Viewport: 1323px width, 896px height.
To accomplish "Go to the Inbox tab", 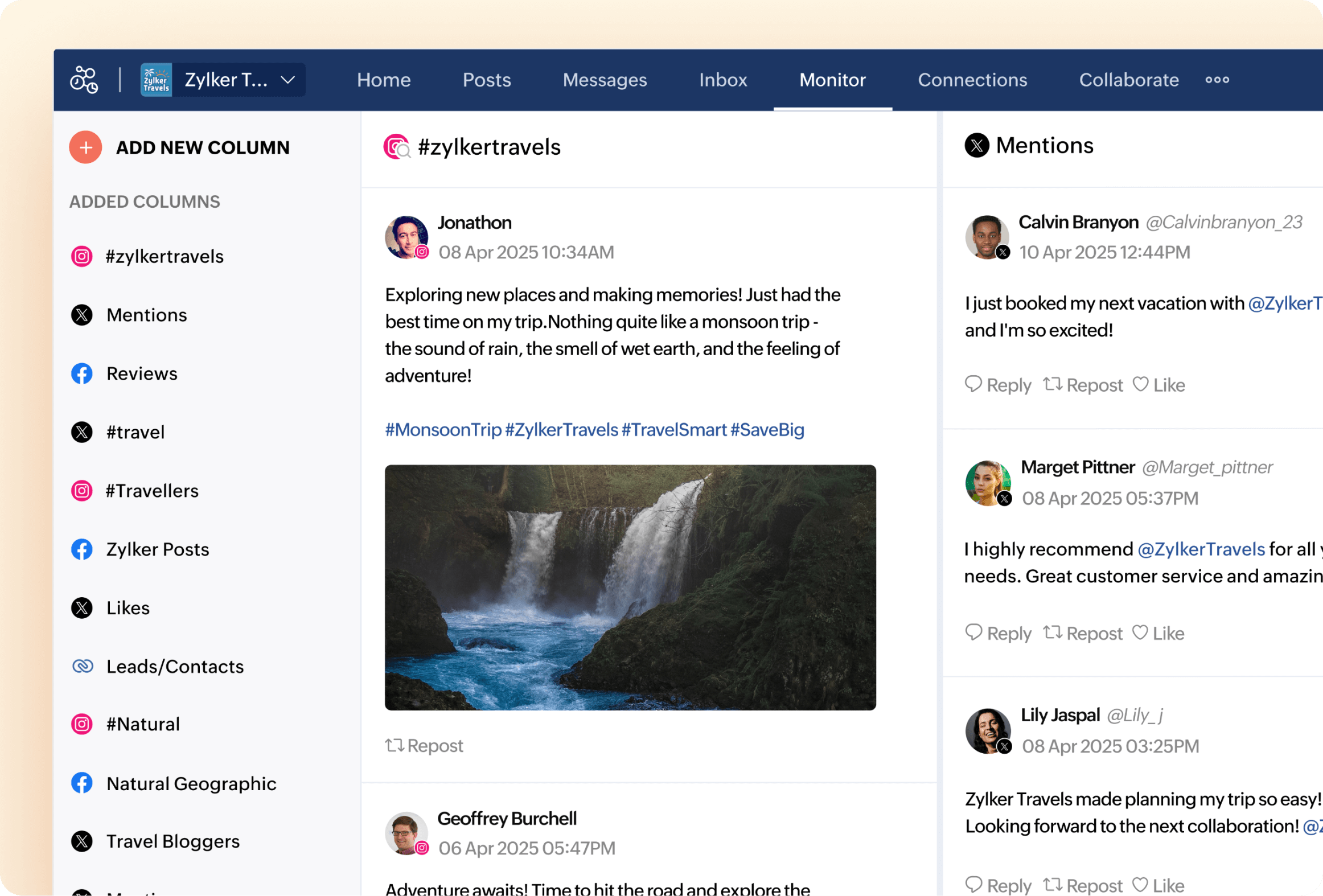I will (x=722, y=80).
